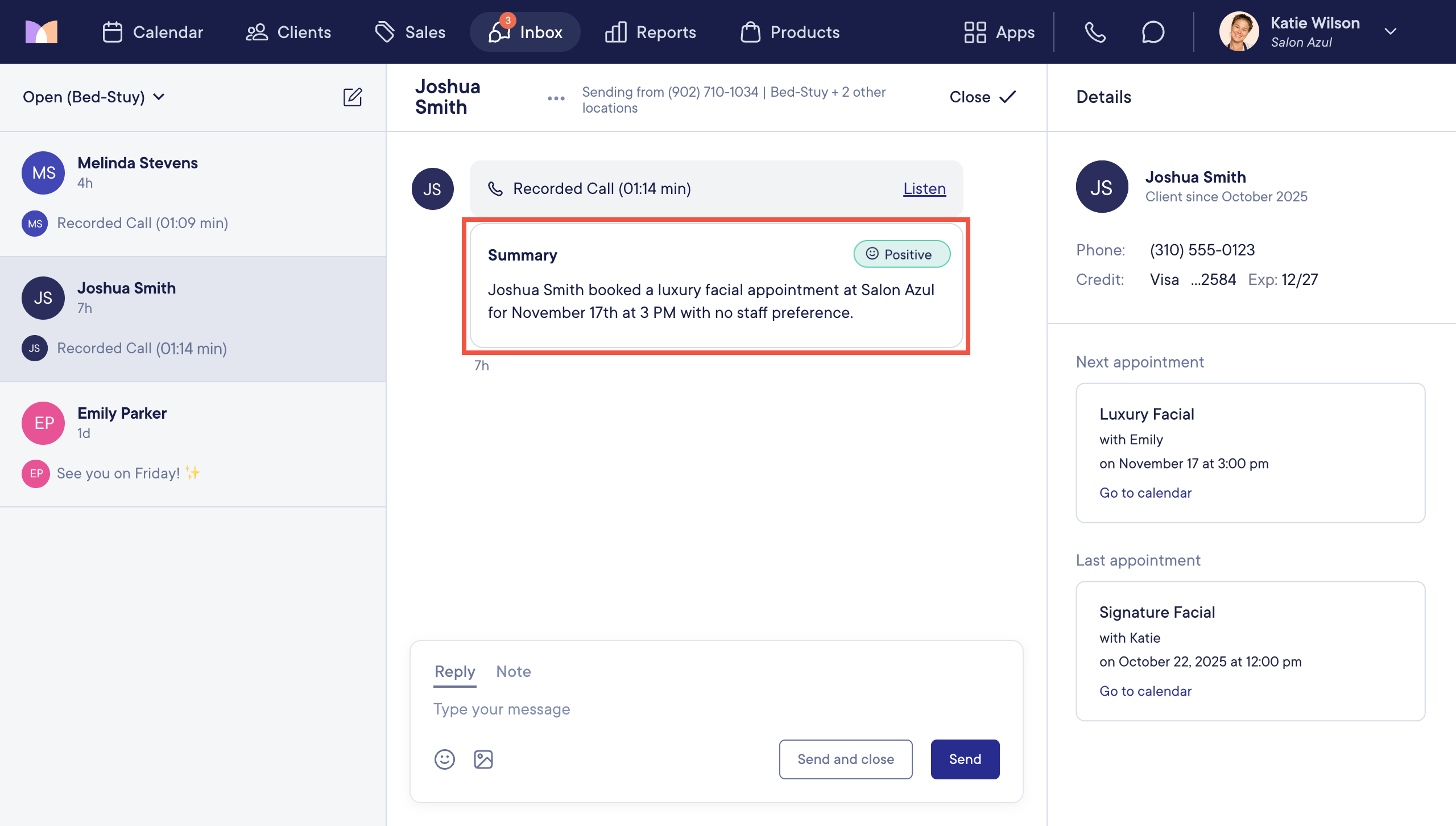Image resolution: width=1456 pixels, height=826 pixels.
Task: Switch to the Note tab
Action: (x=513, y=672)
